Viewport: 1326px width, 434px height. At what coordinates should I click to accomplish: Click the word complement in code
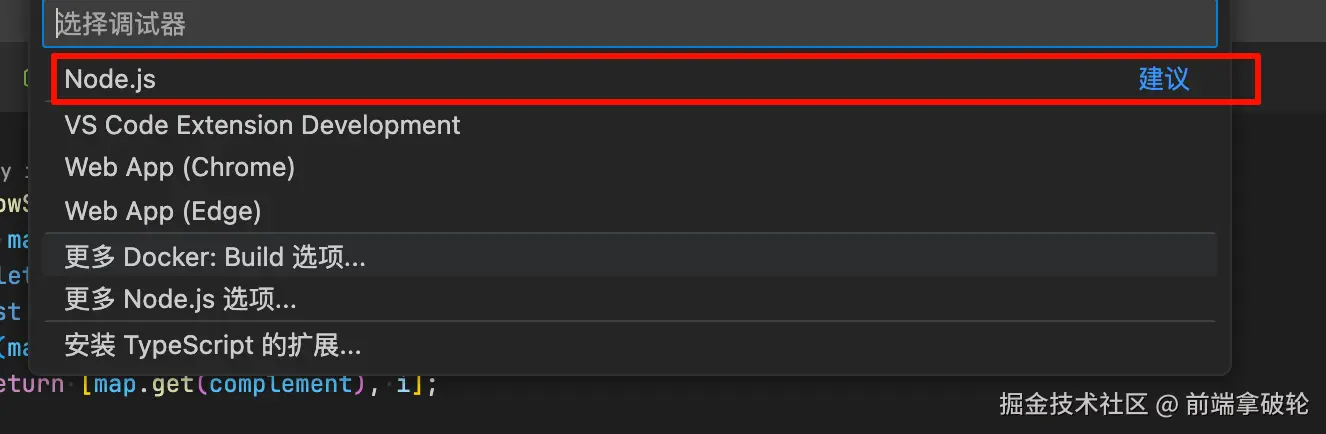tap(280, 384)
